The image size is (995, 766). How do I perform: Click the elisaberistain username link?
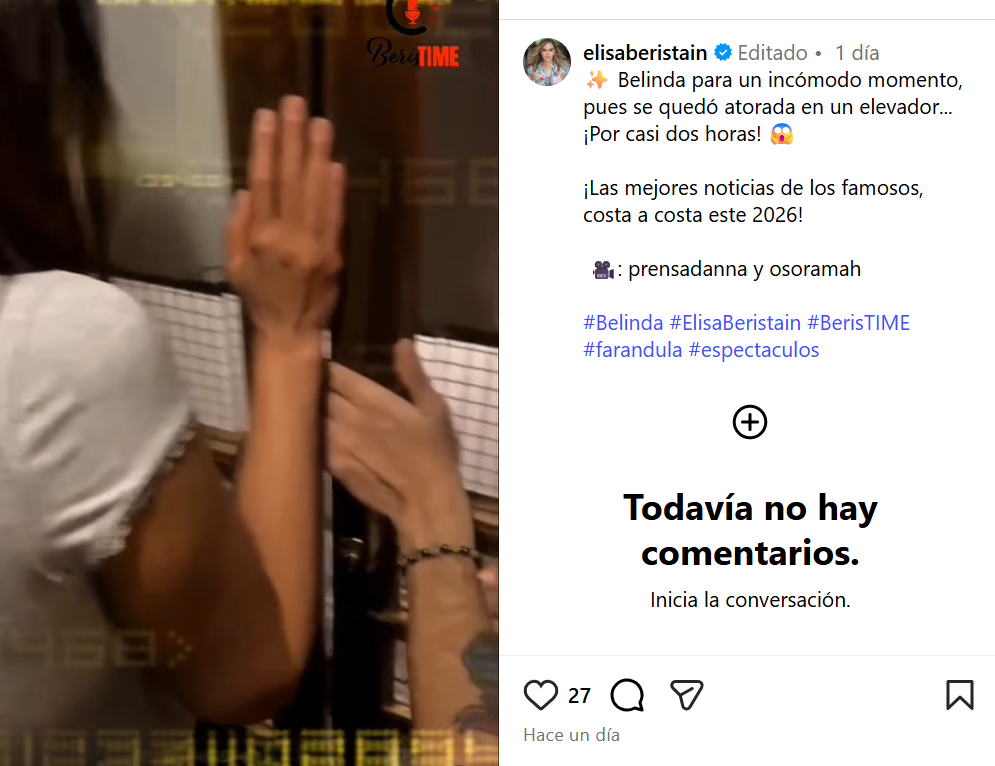(x=645, y=53)
